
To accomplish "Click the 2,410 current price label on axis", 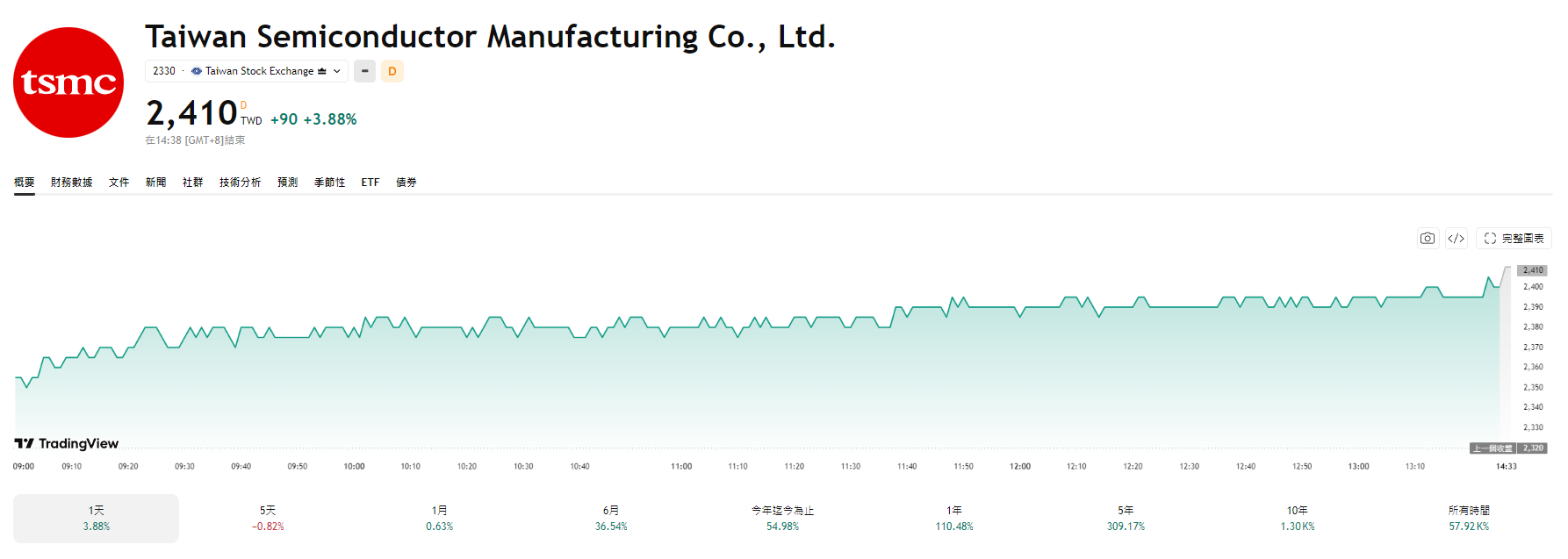I will (1532, 270).
